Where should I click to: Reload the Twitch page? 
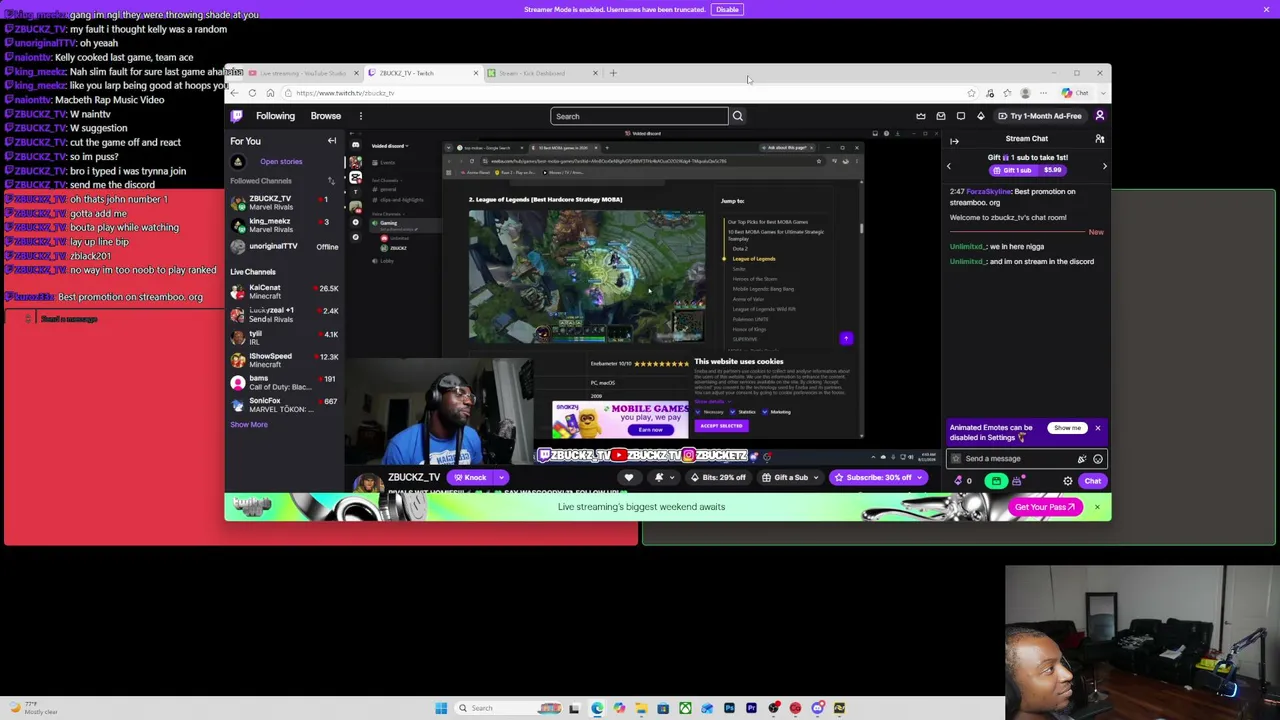252,93
